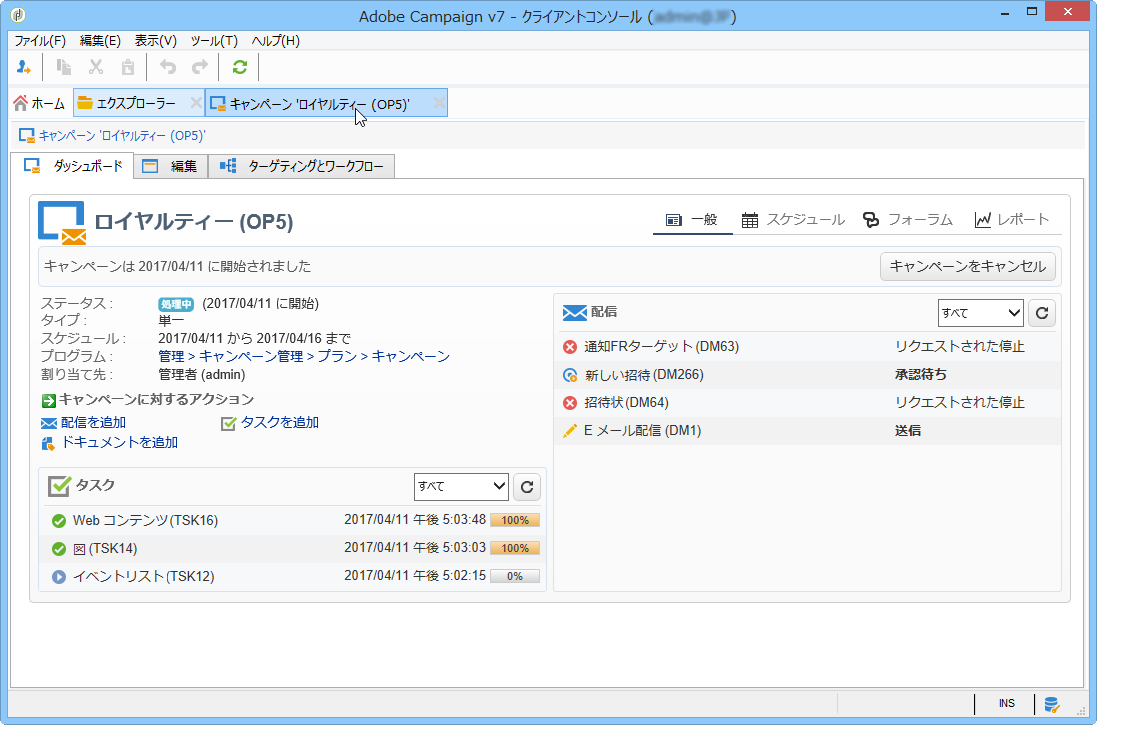Click the database status bar icon
Viewport: 1126px width, 754px height.
pos(1052,704)
